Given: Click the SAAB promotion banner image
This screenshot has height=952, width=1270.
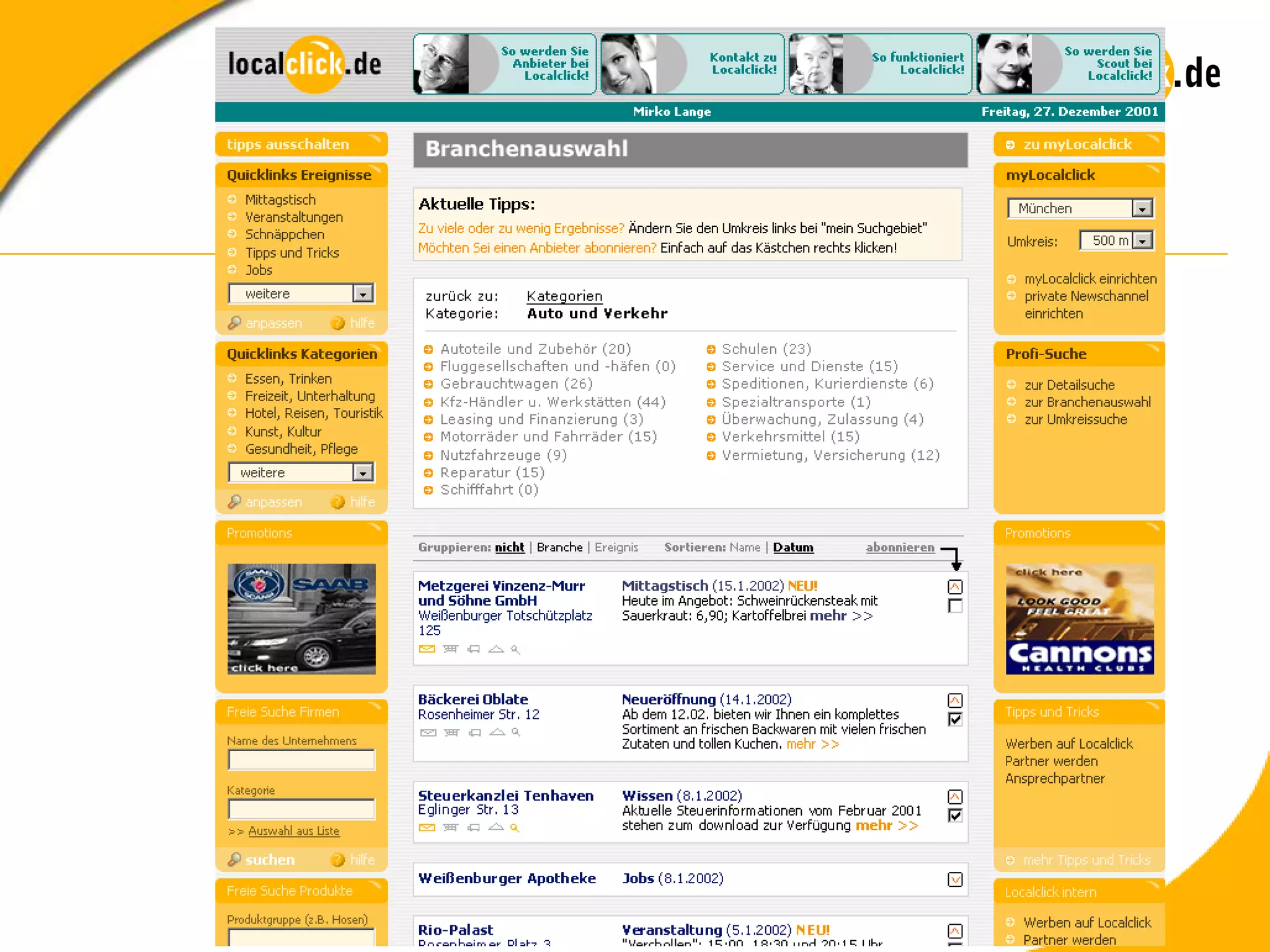Looking at the screenshot, I should pyautogui.click(x=301, y=619).
